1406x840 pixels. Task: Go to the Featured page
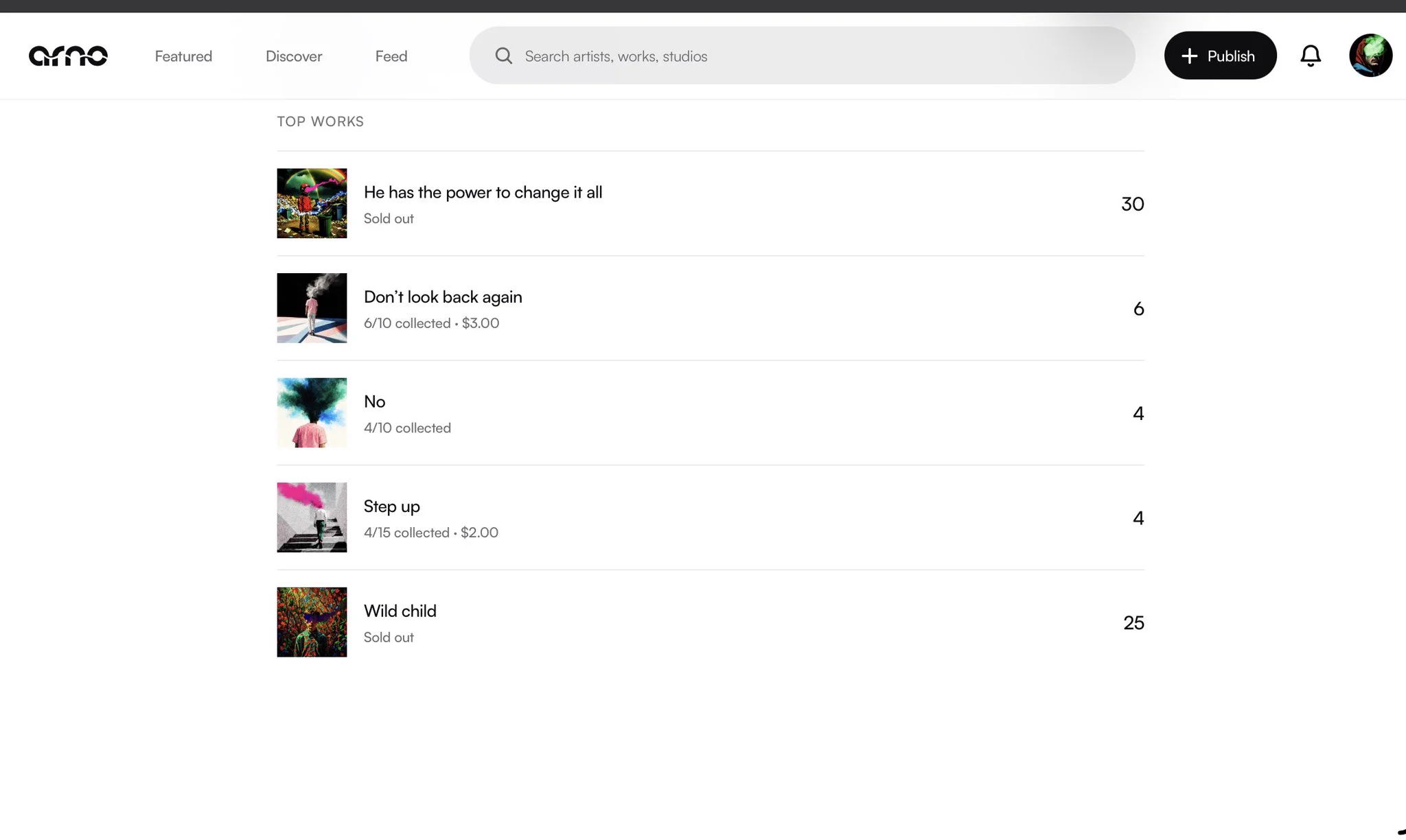[x=183, y=56]
